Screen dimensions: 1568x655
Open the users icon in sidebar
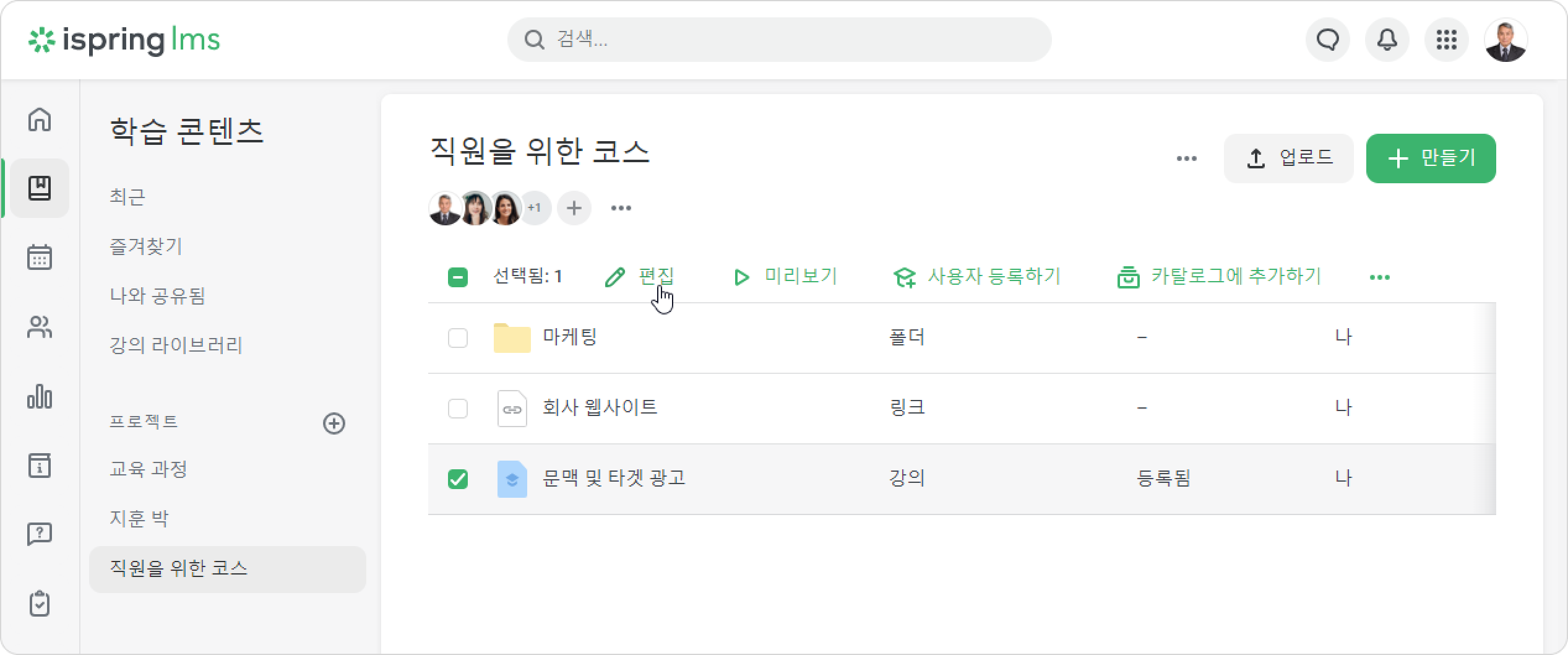[40, 327]
